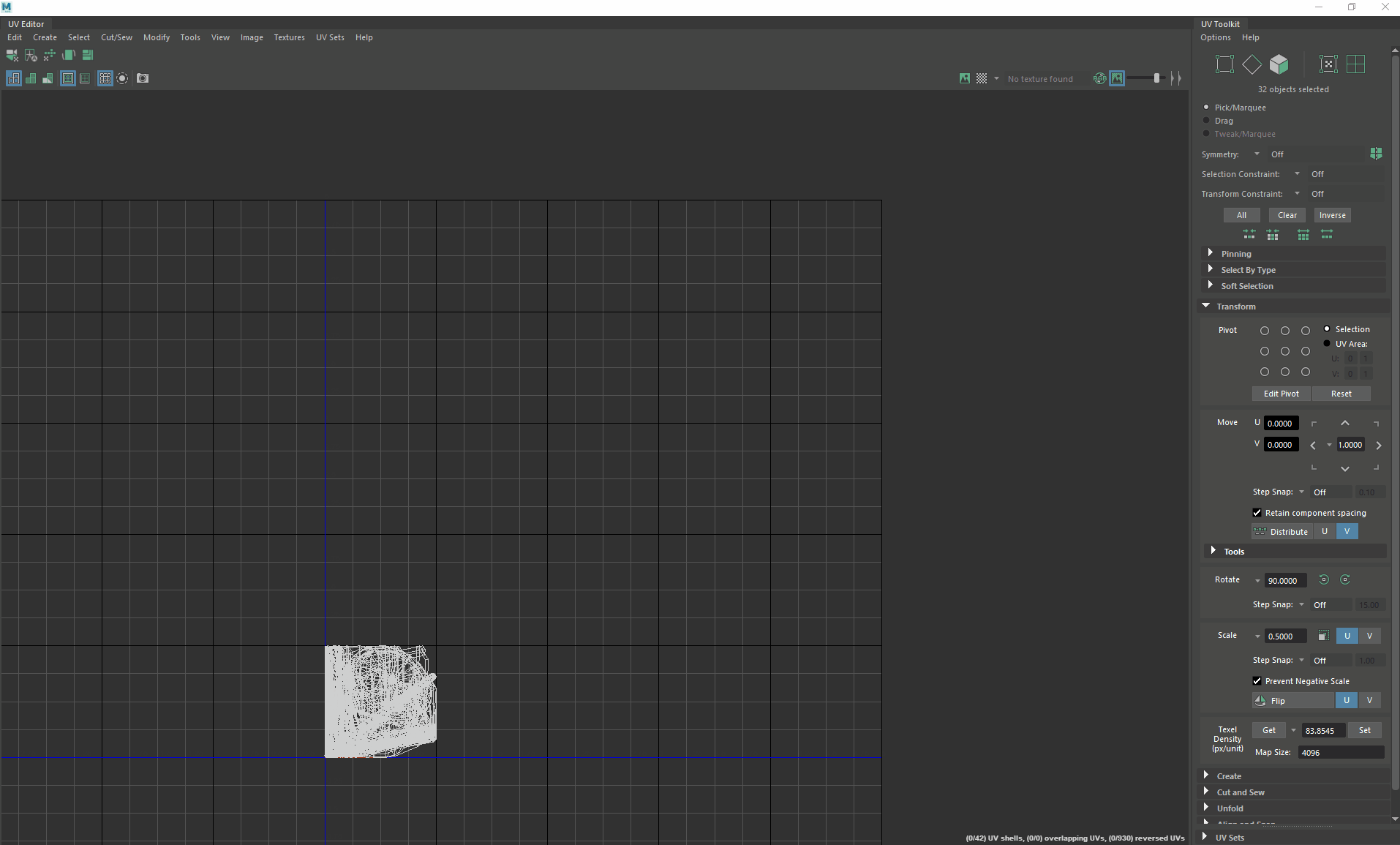Viewport: 1400px width, 845px height.
Task: Click Get texel density button
Action: click(1269, 730)
